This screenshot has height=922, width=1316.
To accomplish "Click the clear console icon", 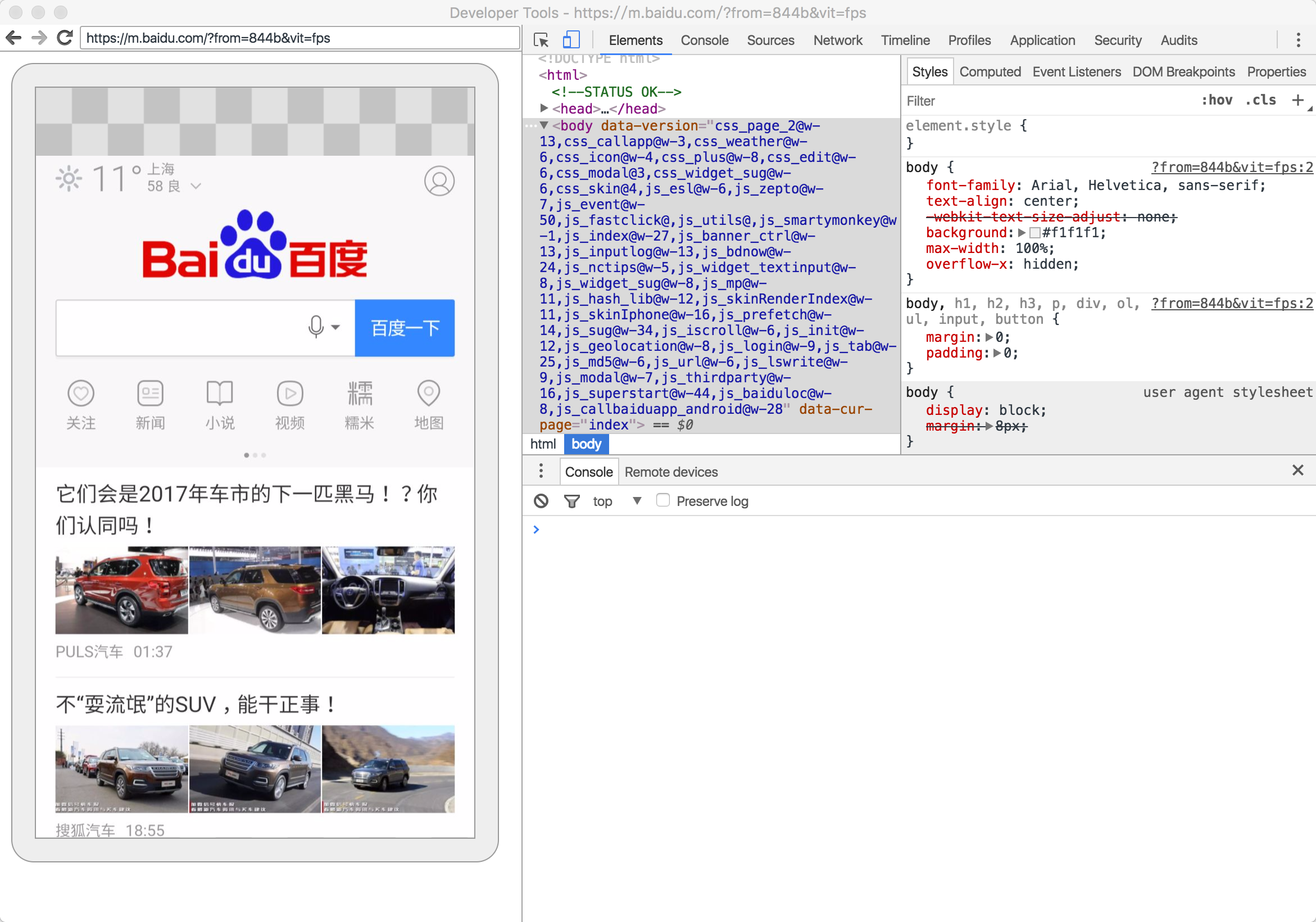I will coord(541,501).
